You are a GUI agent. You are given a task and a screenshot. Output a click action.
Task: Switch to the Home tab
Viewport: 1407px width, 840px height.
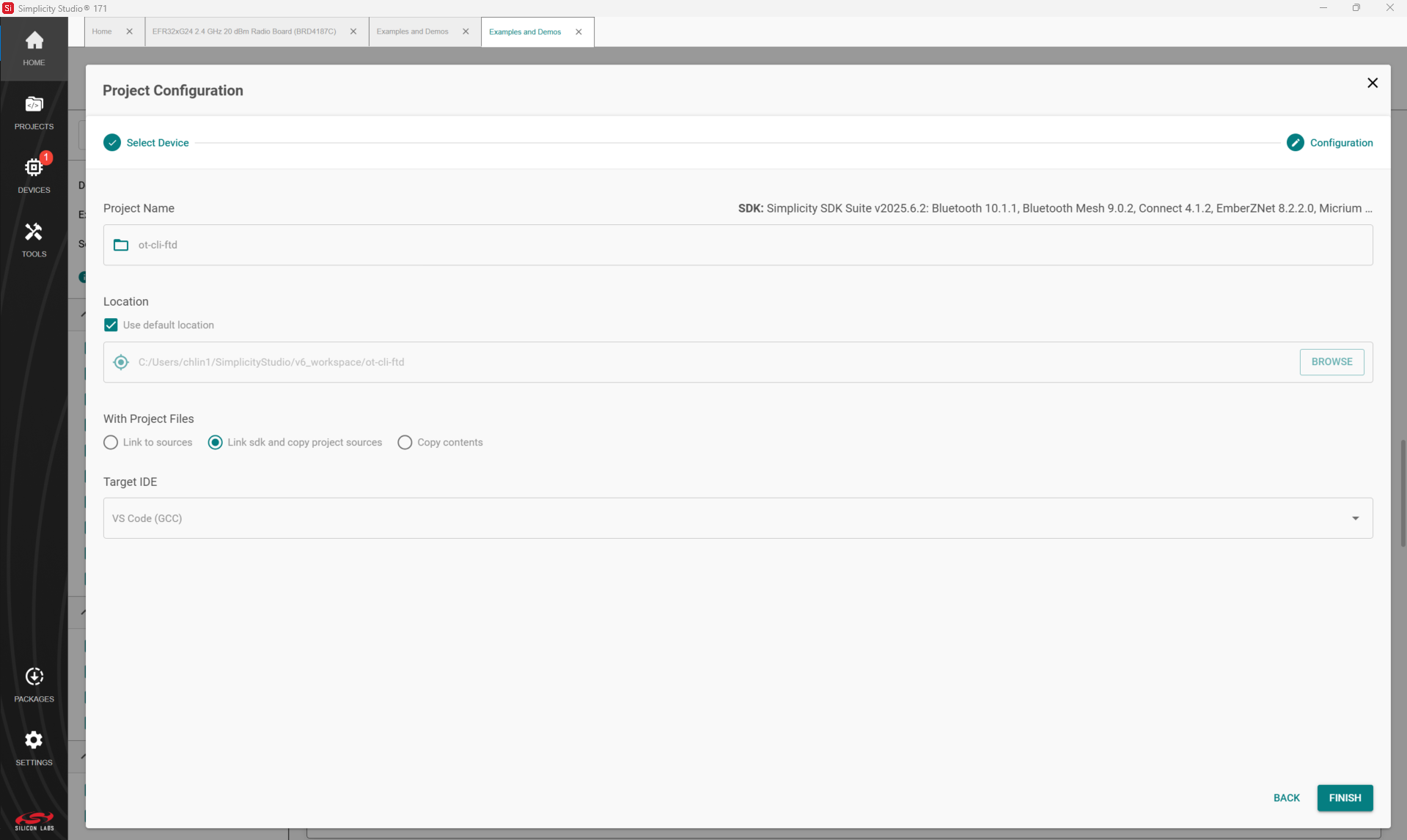tap(102, 32)
